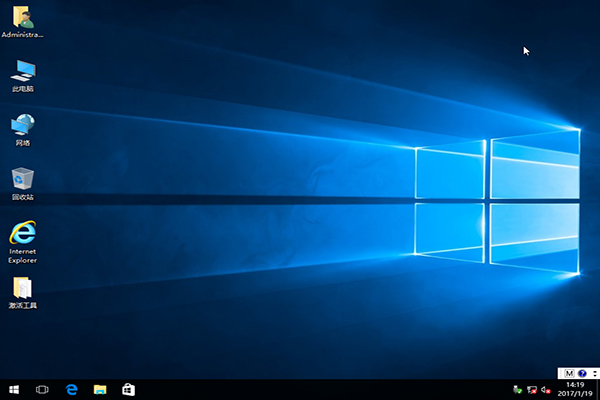
Task: Click the safely remove hardware tray icon
Action: tap(517, 389)
